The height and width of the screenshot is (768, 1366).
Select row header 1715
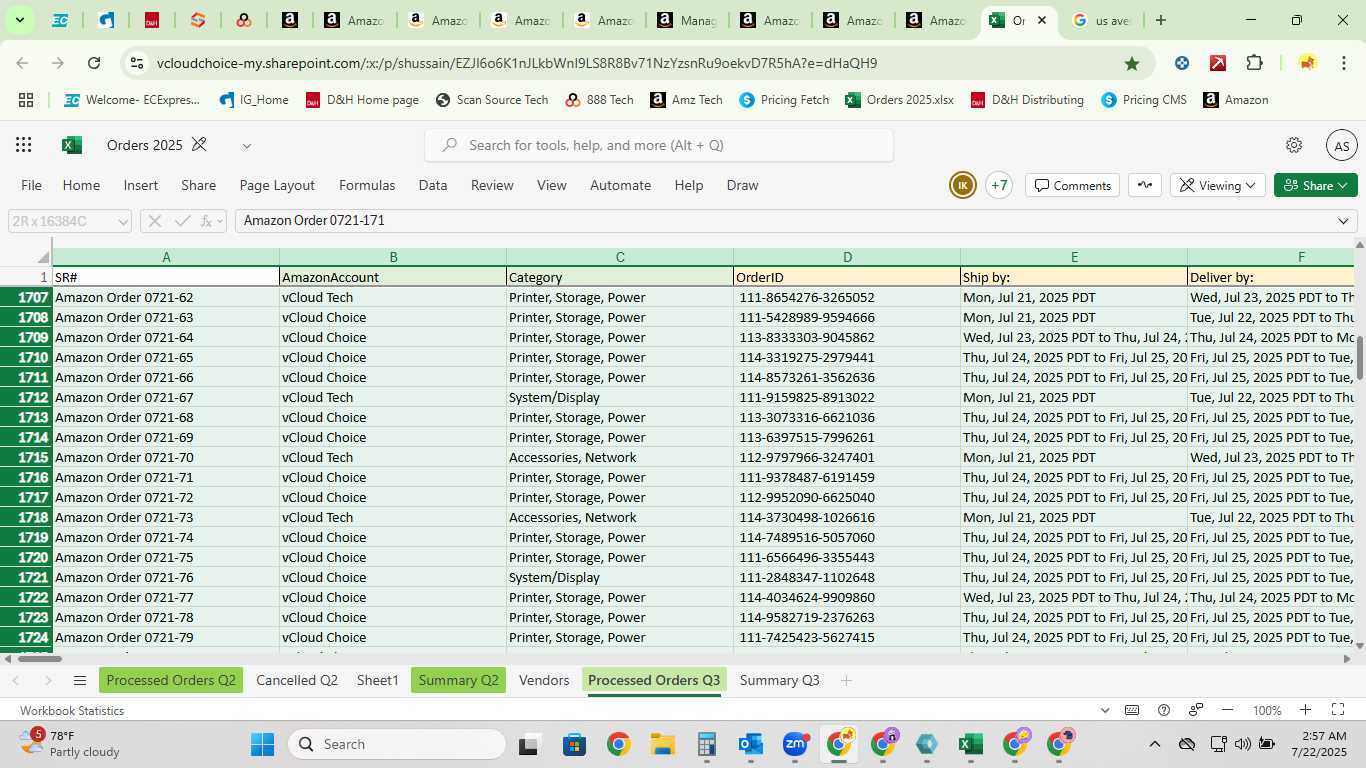tap(26, 457)
